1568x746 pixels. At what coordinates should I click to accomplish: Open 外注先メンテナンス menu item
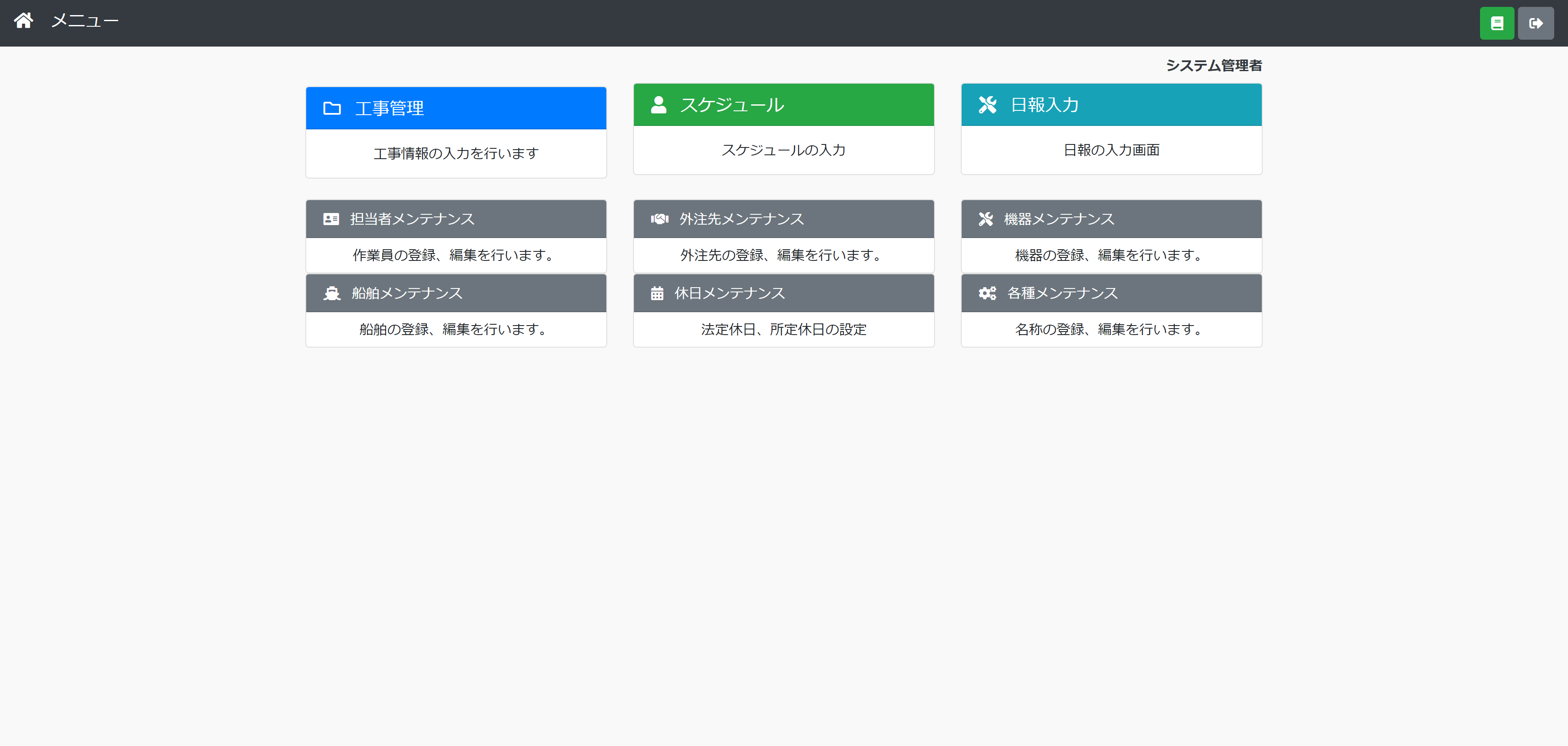pyautogui.click(x=784, y=219)
